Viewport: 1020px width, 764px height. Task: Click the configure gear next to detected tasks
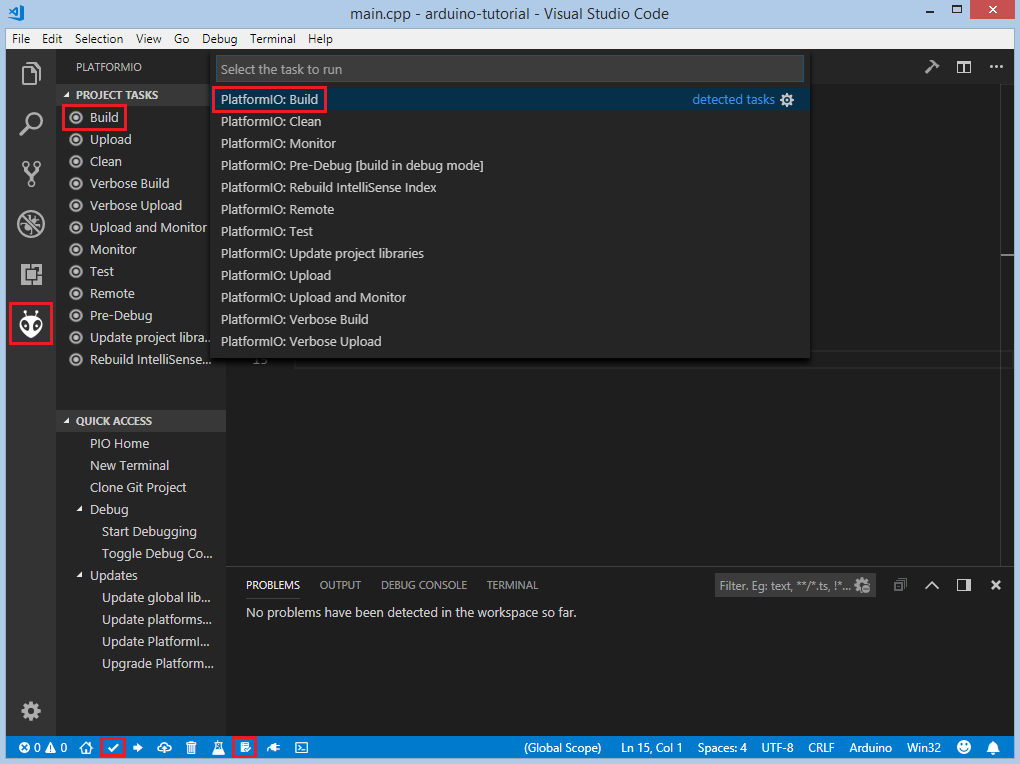tap(787, 100)
